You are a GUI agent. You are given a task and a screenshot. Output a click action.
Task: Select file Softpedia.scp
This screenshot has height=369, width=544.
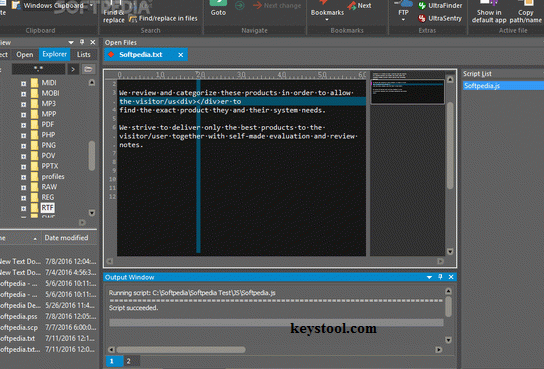[x=49, y=327]
